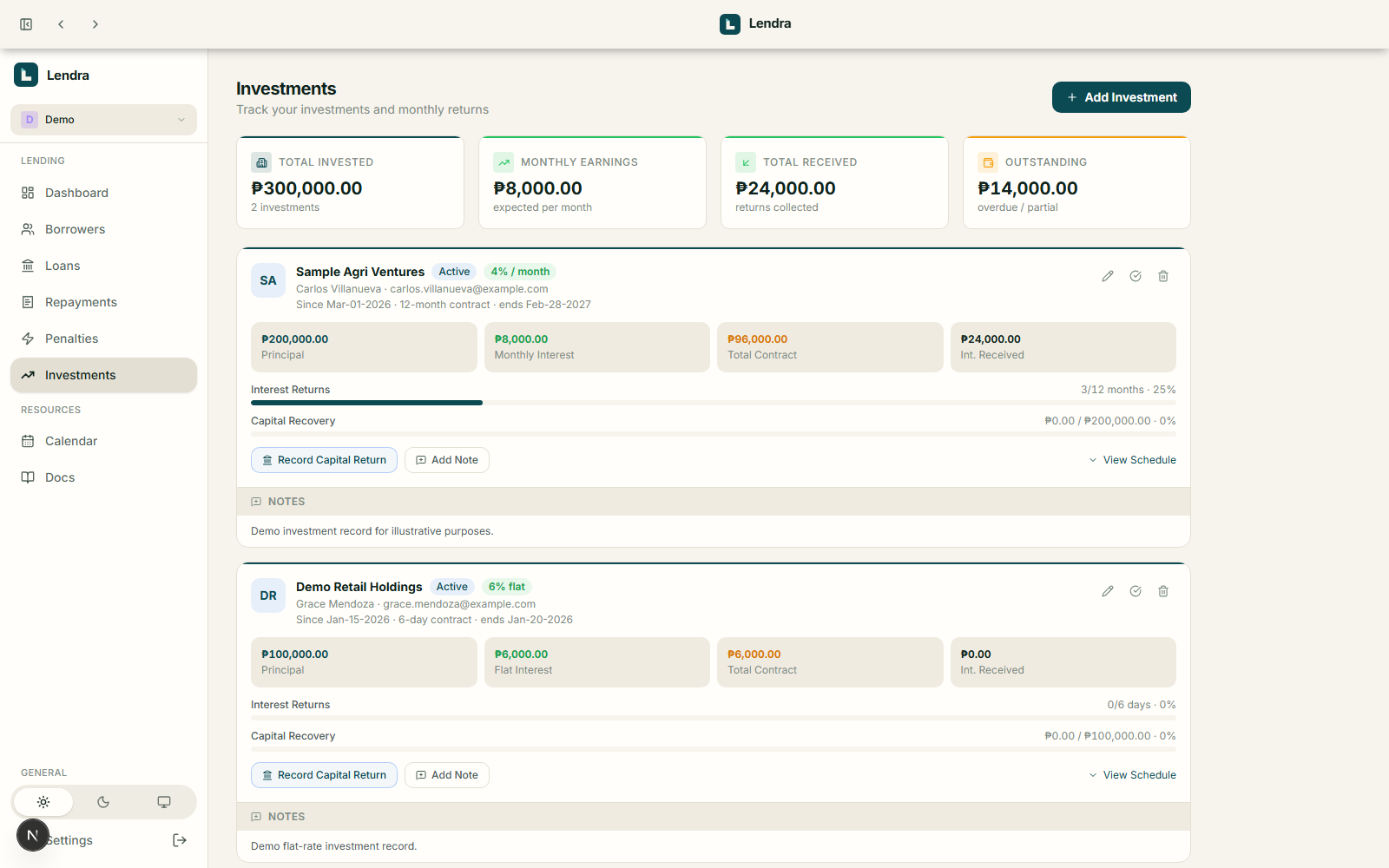Click Sample Agri Ventures Interest Returns progress bar

[x=714, y=403]
